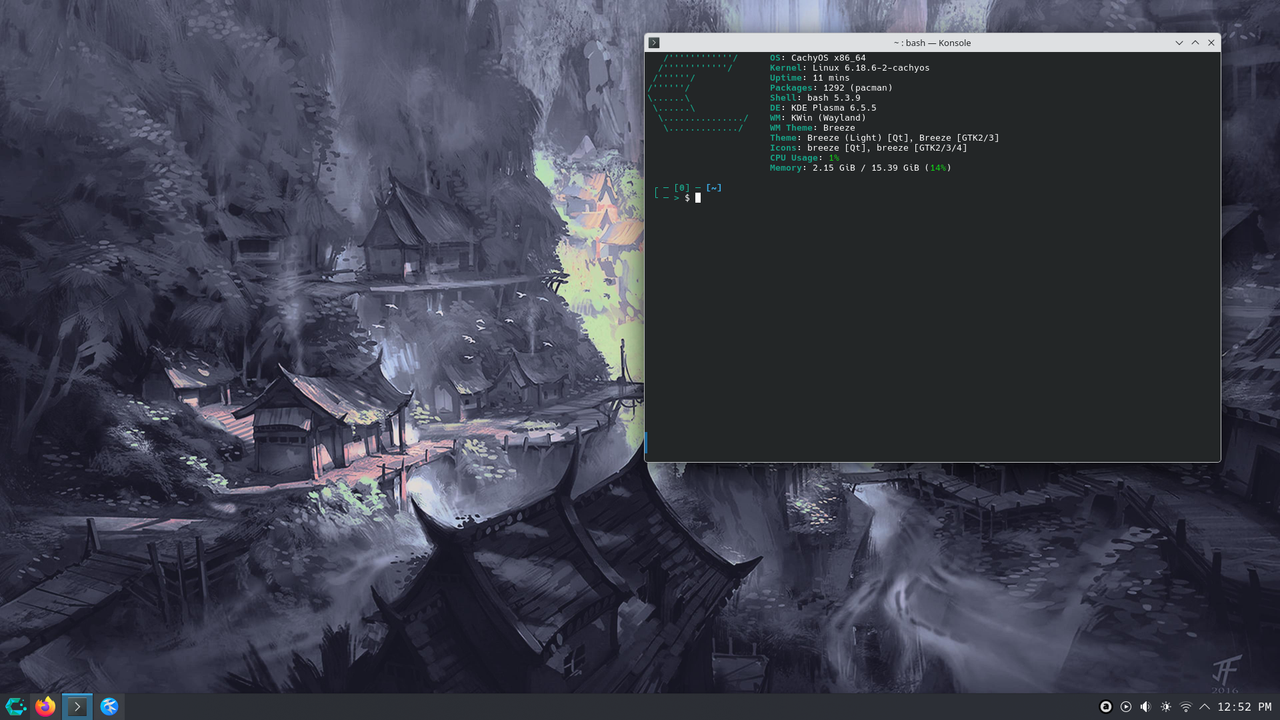Open the Falkon browser from the taskbar
This screenshot has height=720, width=1280.
click(109, 707)
